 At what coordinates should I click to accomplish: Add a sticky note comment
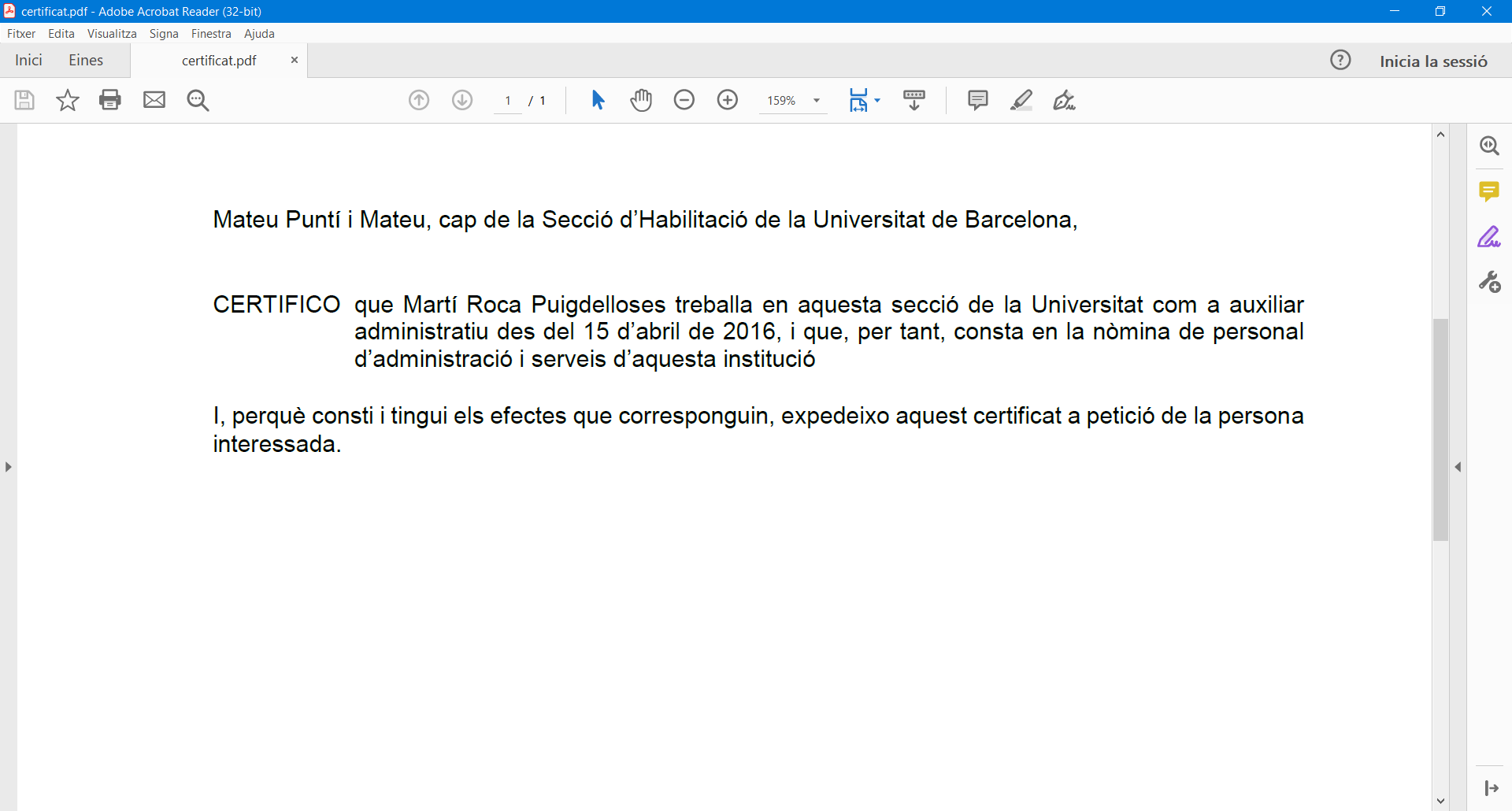(977, 100)
